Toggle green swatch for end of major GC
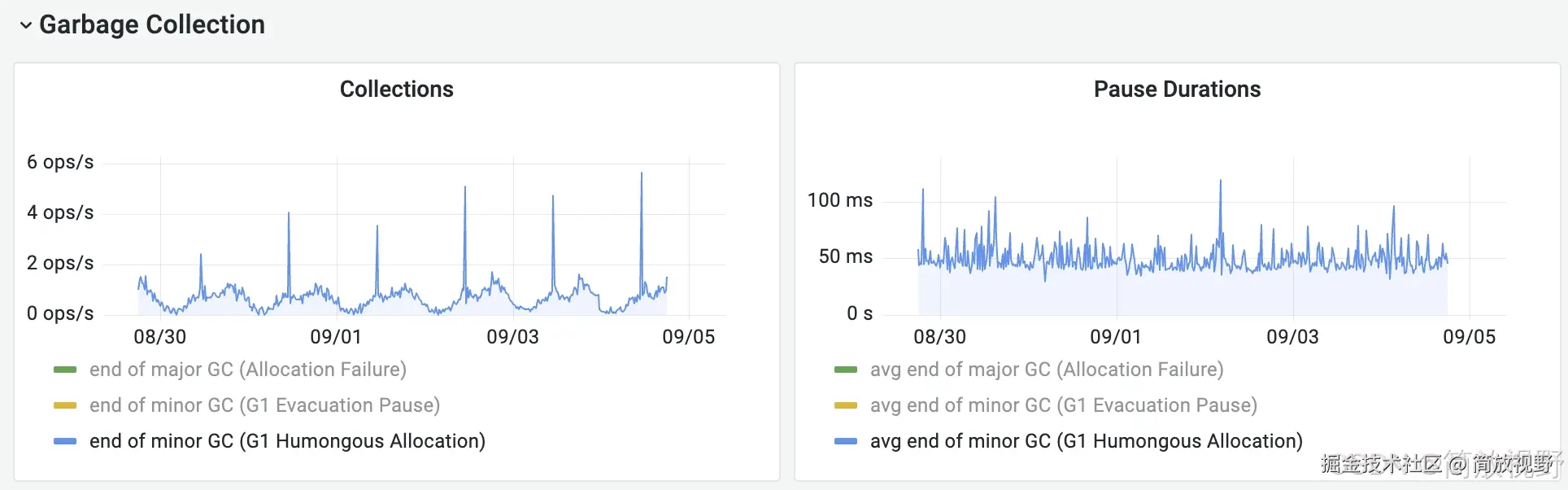1568x490 pixels. coord(65,370)
